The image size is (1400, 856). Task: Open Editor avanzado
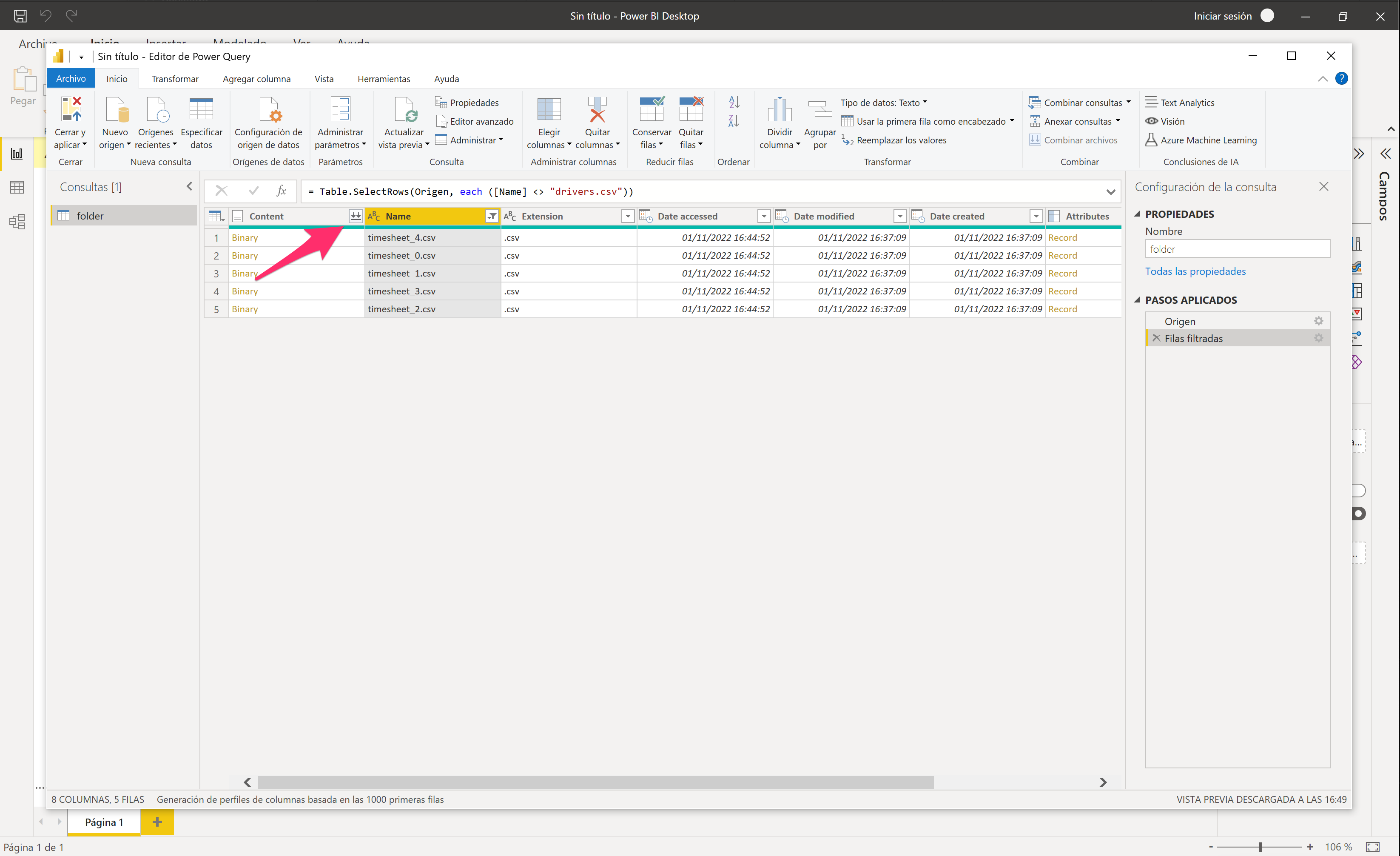pyautogui.click(x=475, y=121)
